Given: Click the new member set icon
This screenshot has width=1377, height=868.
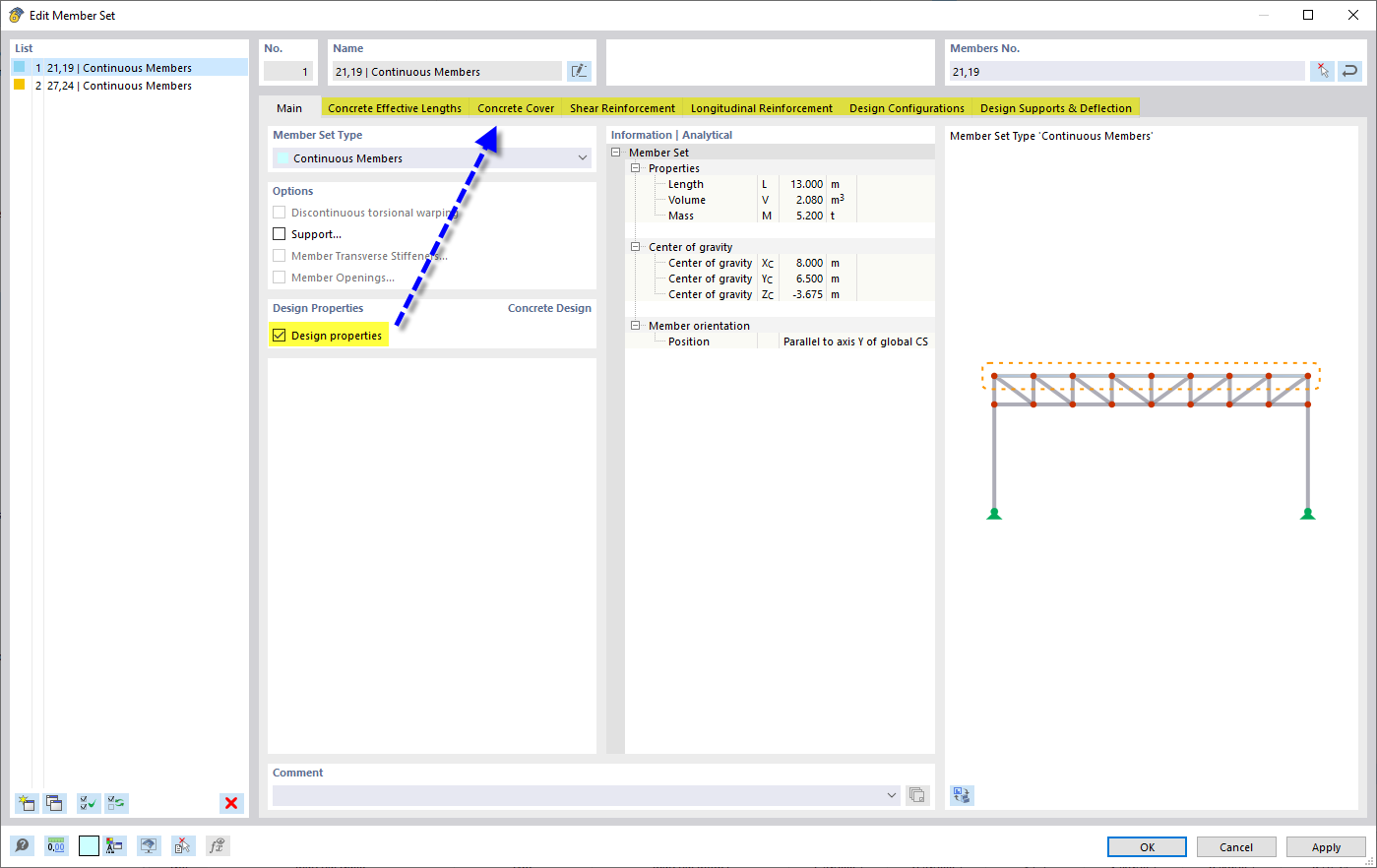Looking at the screenshot, I should (27, 803).
